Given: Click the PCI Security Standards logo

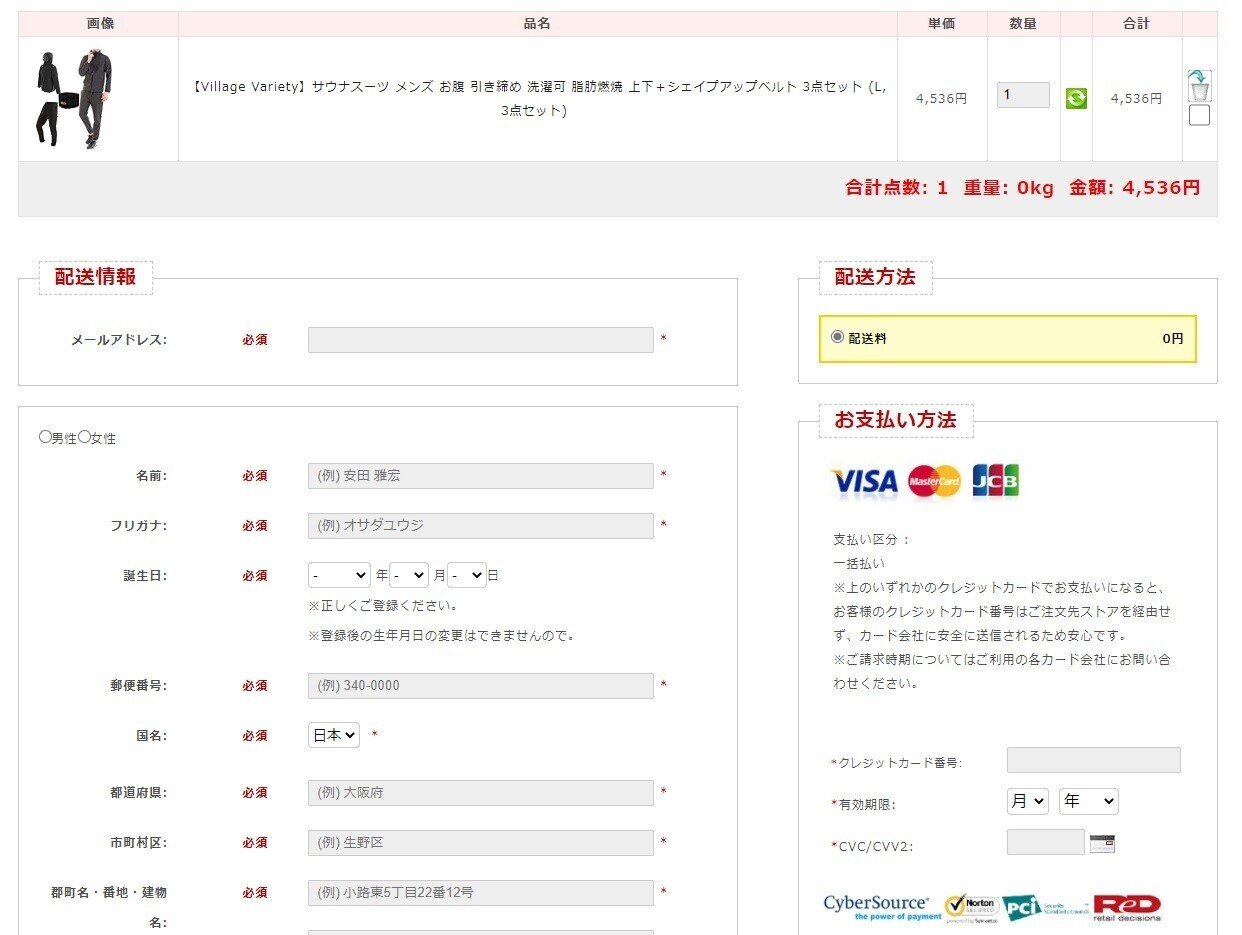Looking at the screenshot, I should coord(1040,906).
